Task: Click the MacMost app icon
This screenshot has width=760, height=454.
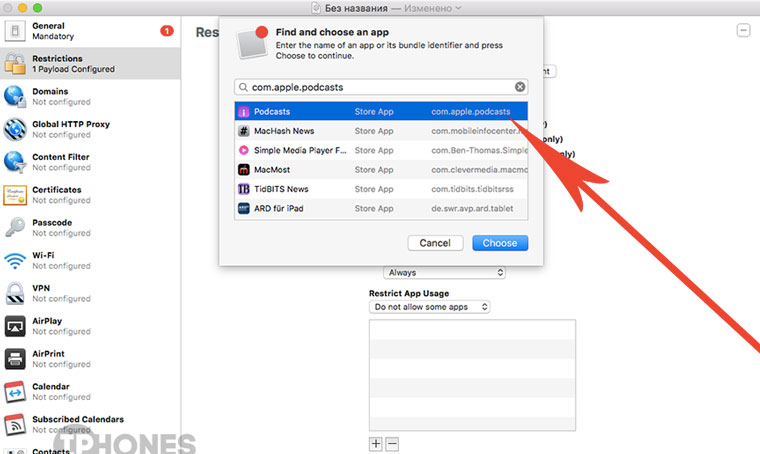Action: (x=244, y=170)
